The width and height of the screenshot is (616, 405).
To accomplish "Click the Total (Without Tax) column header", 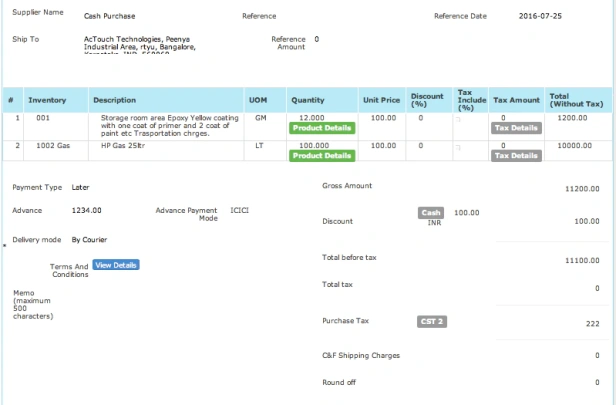I will click(x=576, y=100).
